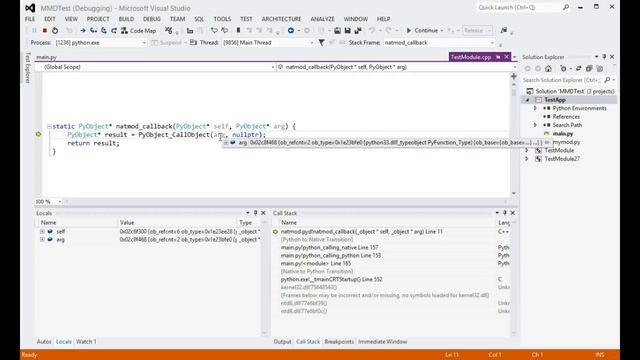
Task: Expand the arg variable in Locals
Action: 42,240
